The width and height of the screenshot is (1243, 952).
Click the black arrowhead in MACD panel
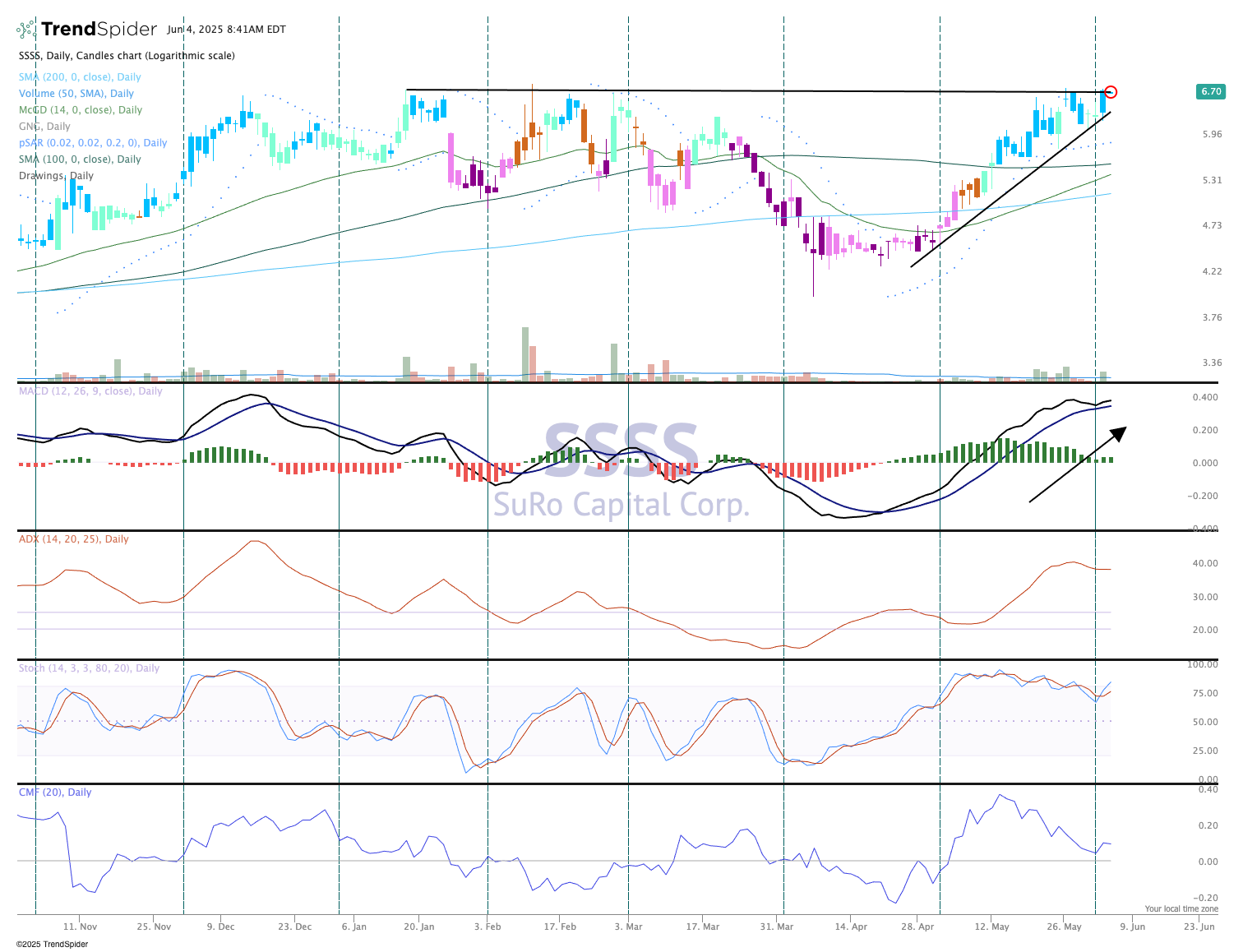tap(1118, 433)
